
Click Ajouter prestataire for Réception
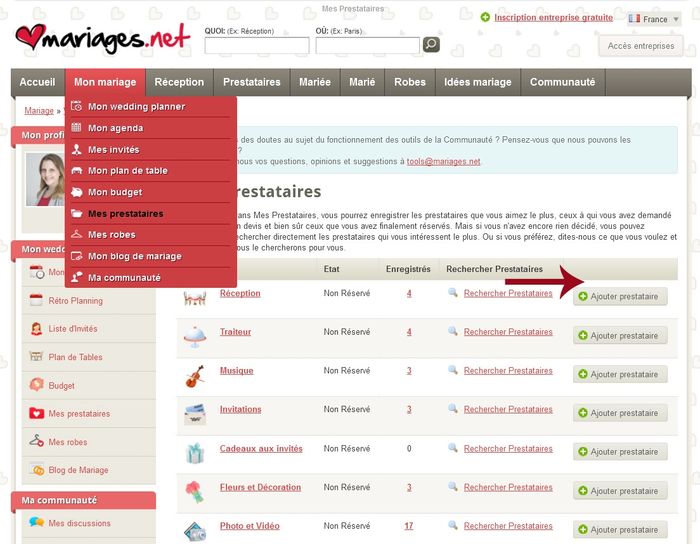[x=620, y=296]
